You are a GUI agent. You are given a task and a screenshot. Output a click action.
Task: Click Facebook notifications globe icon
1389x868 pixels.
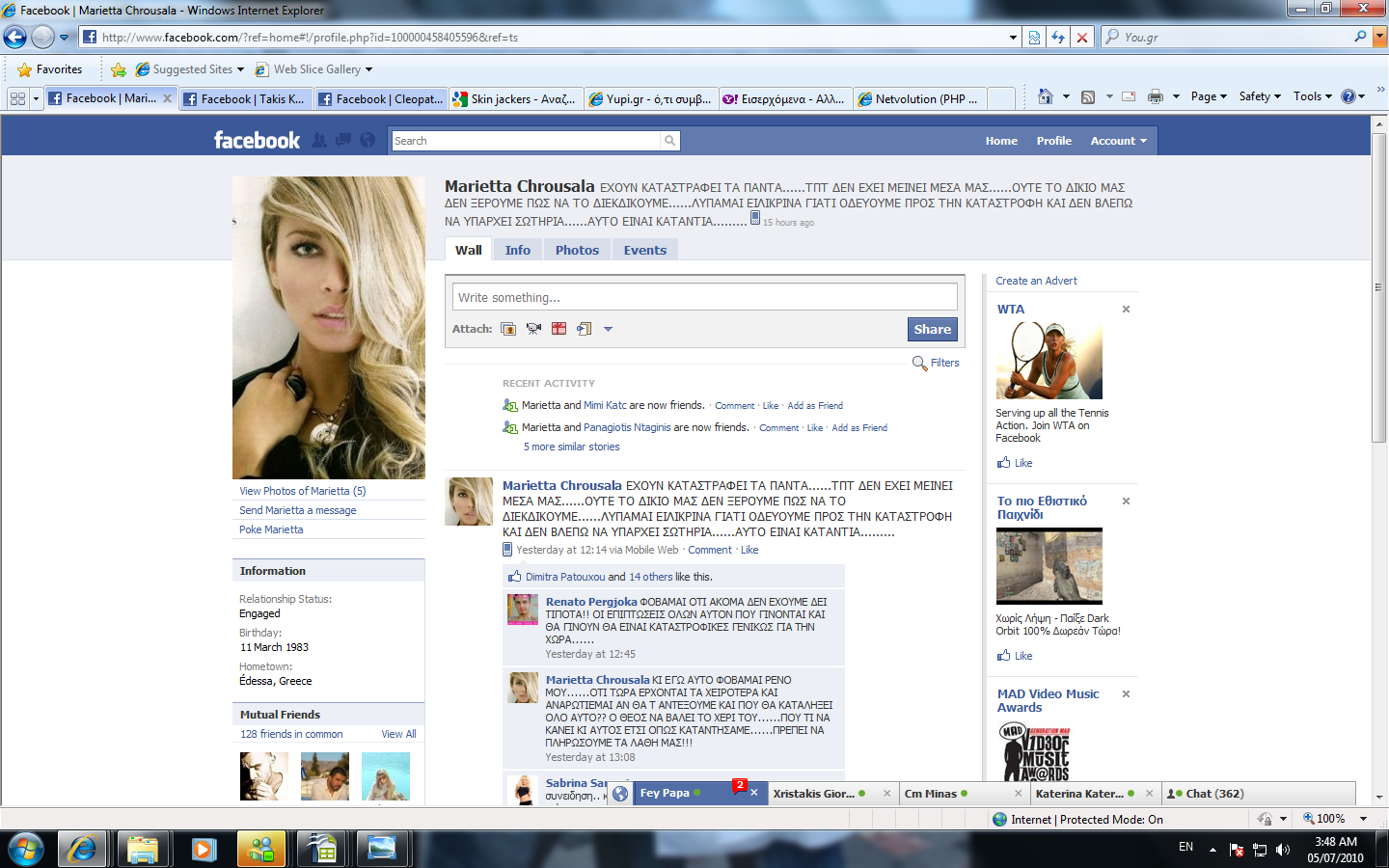(x=368, y=140)
